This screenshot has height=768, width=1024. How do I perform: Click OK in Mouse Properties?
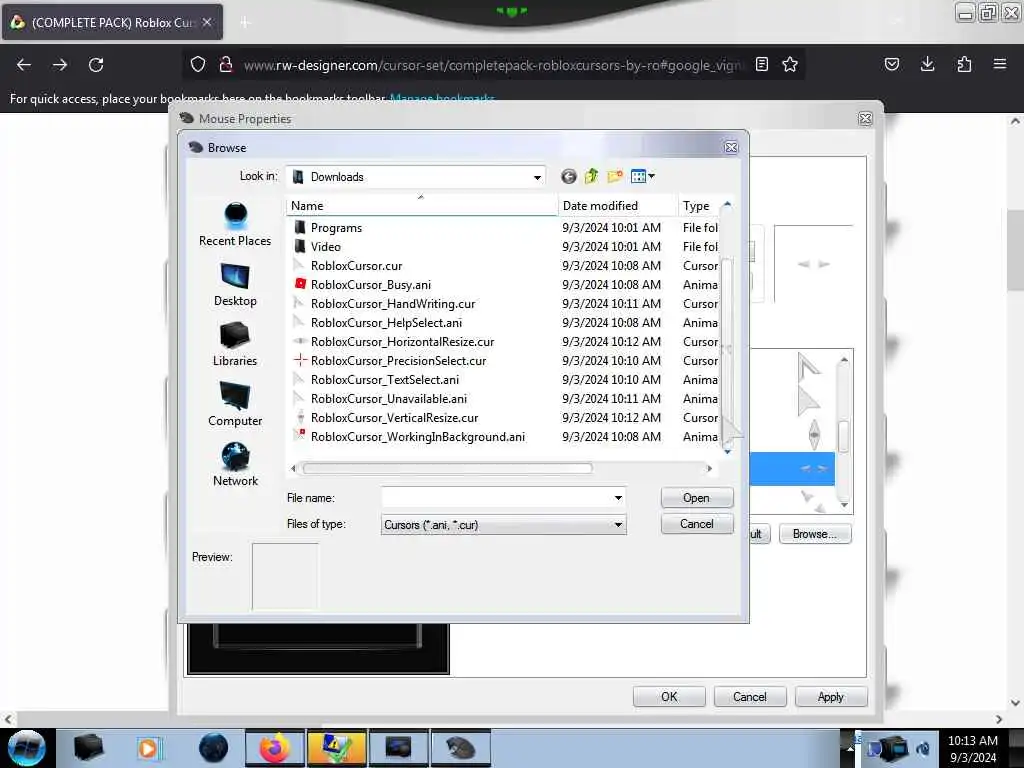[669, 697]
